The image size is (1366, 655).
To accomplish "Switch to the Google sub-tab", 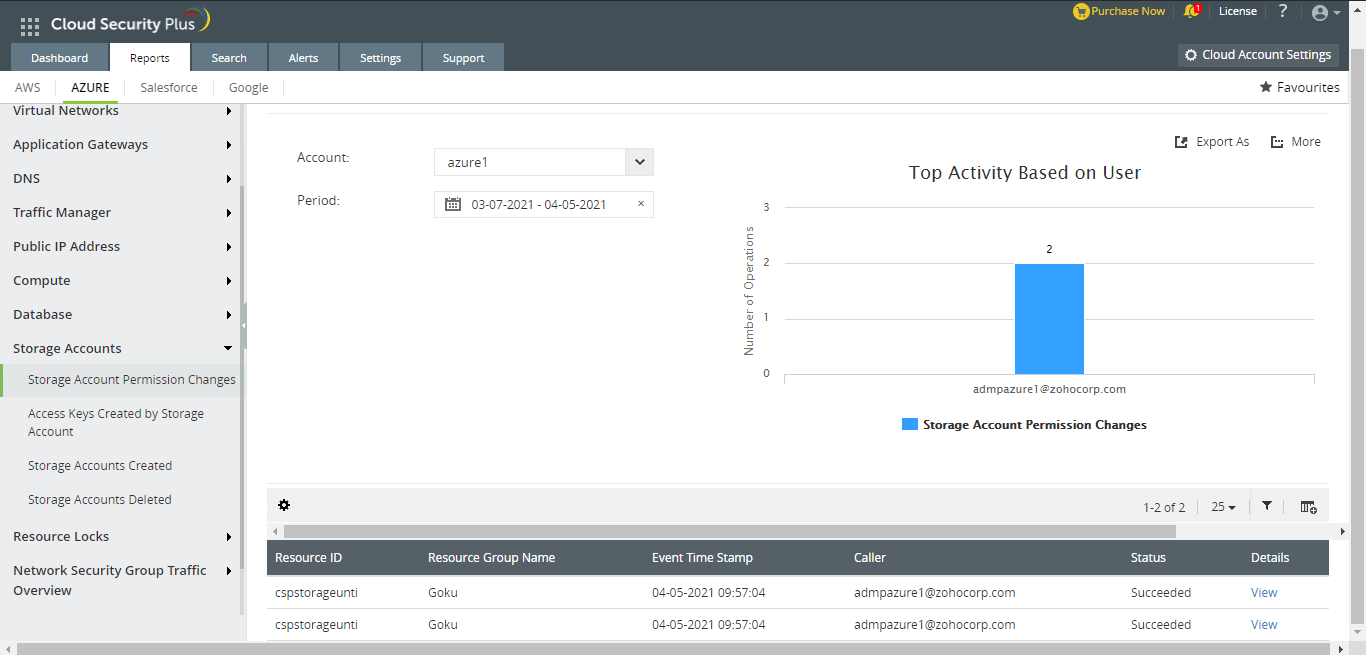I will coord(248,87).
